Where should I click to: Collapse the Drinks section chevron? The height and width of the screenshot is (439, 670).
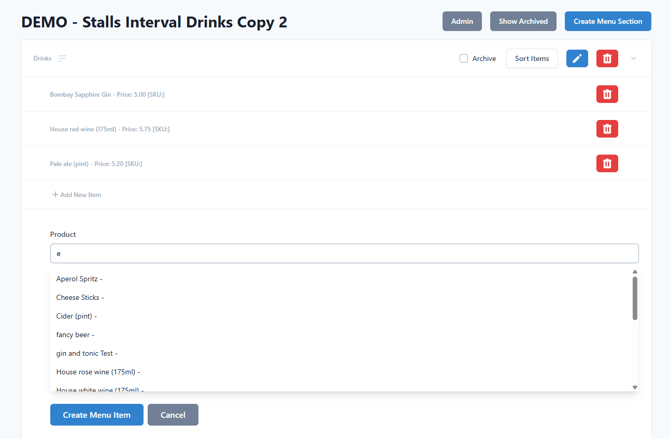point(634,59)
